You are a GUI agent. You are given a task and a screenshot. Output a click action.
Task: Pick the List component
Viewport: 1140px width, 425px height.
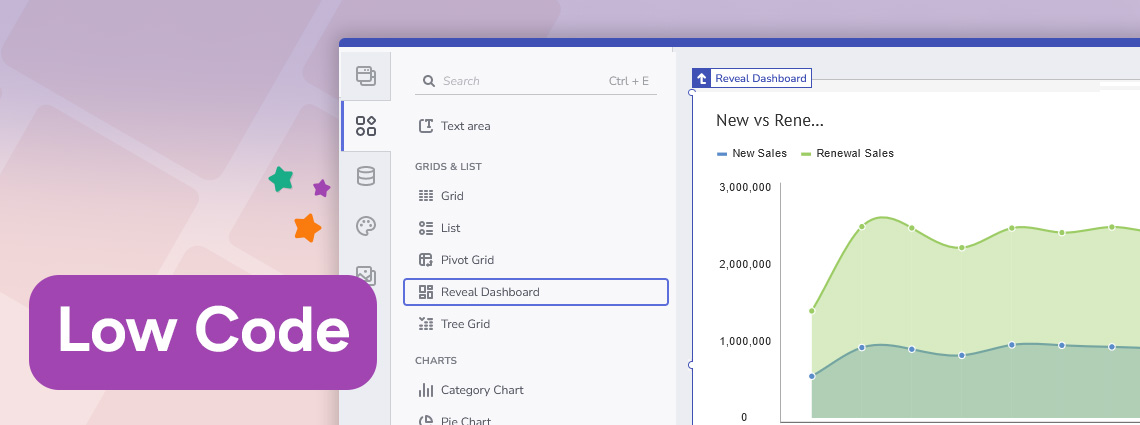click(x=450, y=228)
